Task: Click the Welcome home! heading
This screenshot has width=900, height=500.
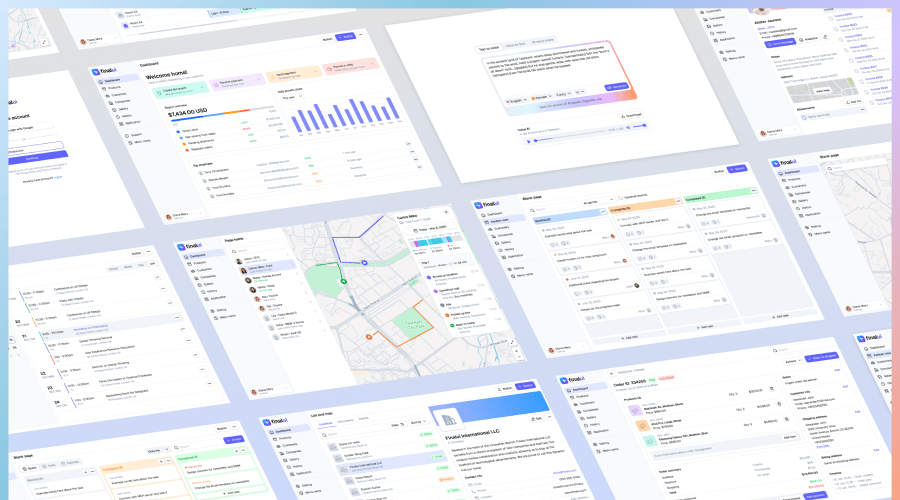Action: 166,75
